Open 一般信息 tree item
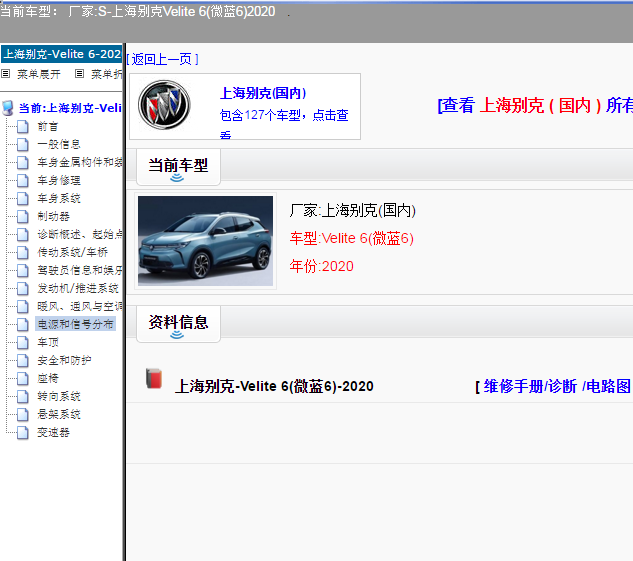This screenshot has height=561, width=633. coord(59,144)
